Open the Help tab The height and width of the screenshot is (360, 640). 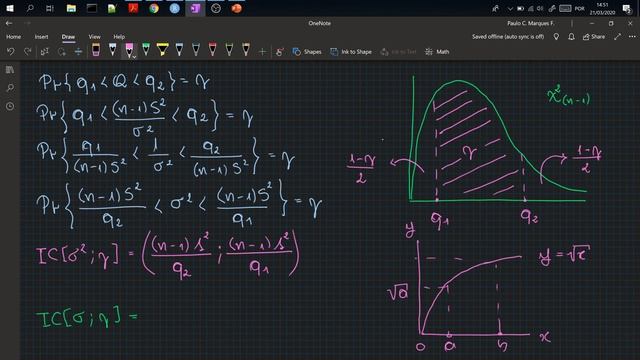(x=119, y=37)
